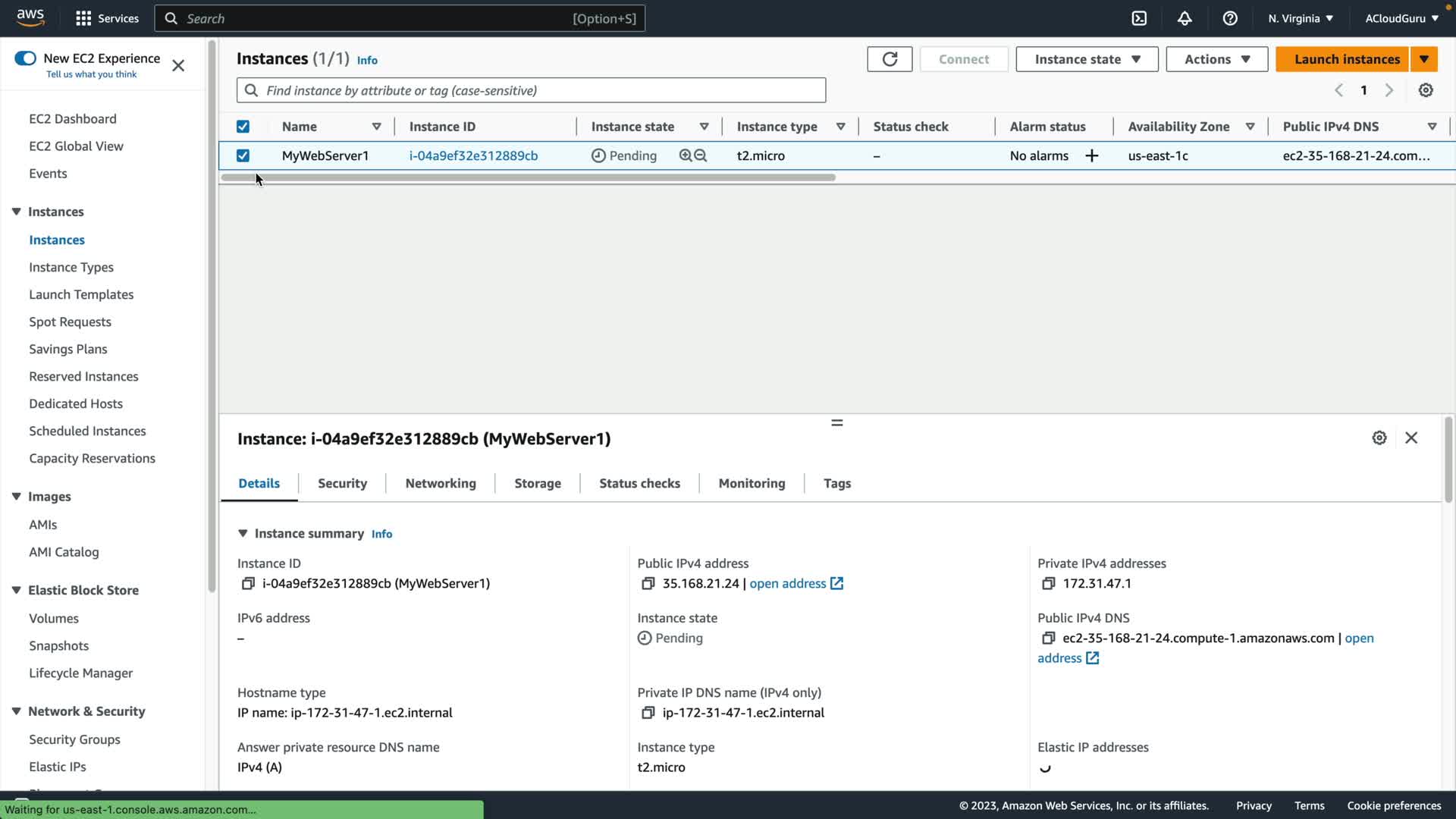The width and height of the screenshot is (1456, 819).
Task: Refresh the instances list
Action: pos(890,59)
